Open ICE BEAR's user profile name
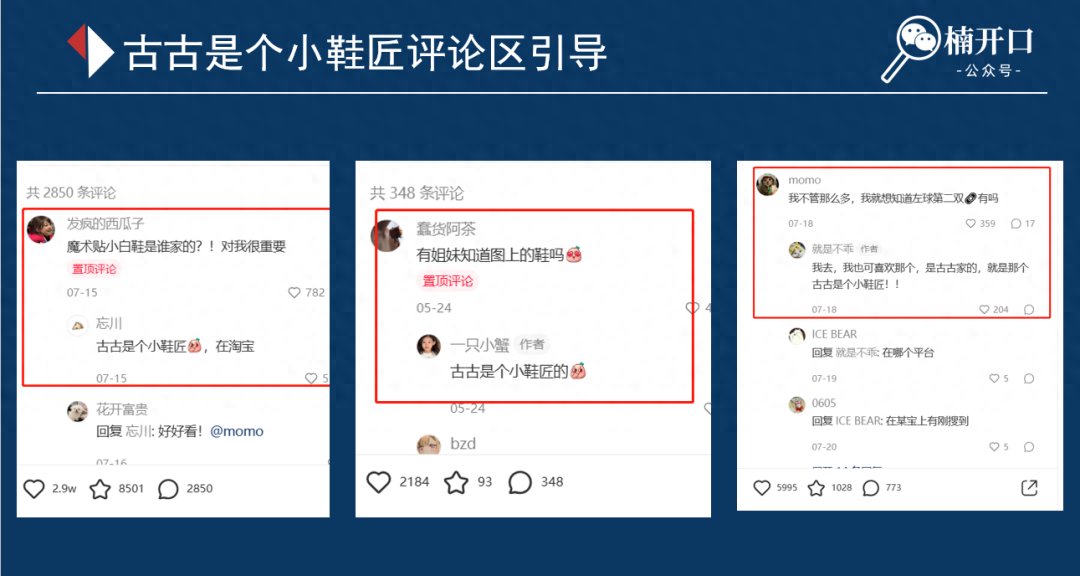The height and width of the screenshot is (576, 1080). (x=834, y=334)
